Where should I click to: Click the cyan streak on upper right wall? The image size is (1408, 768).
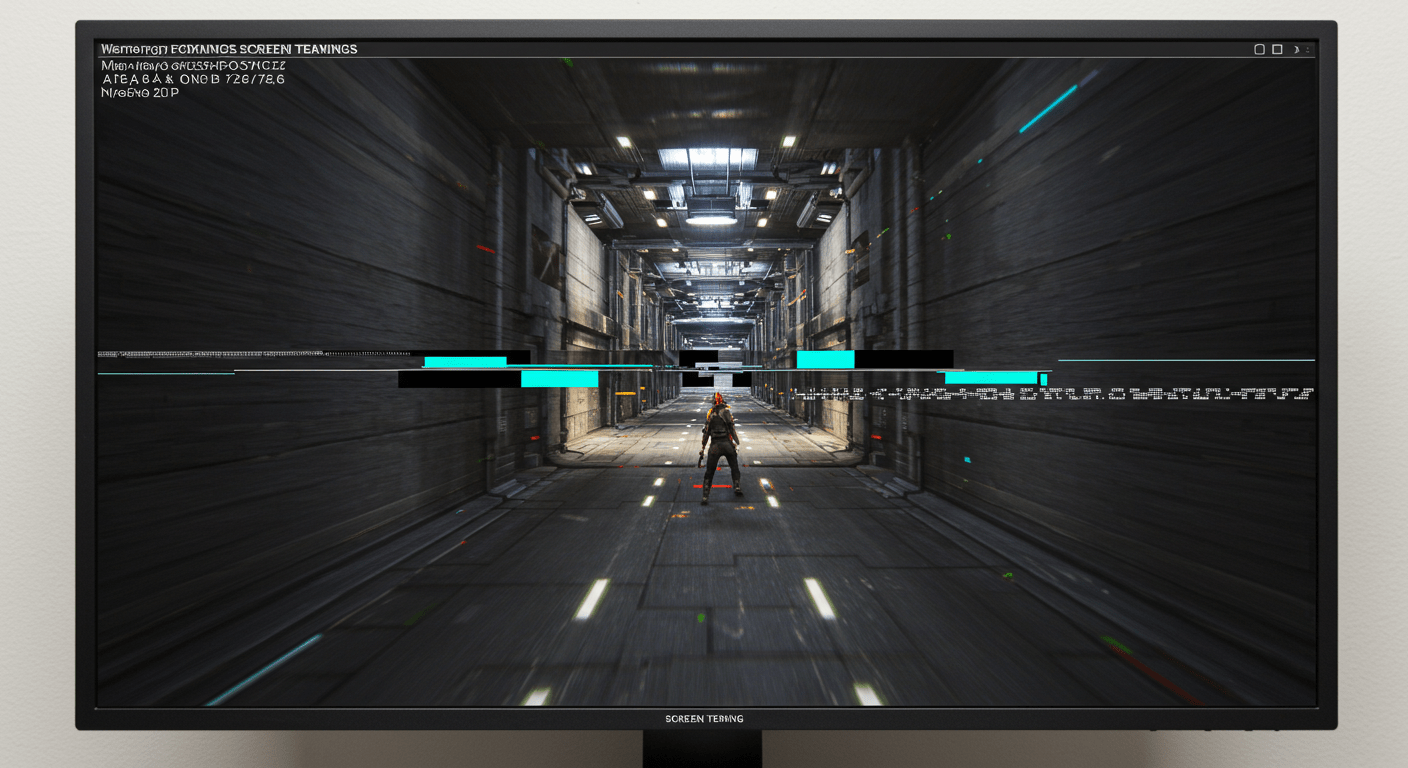click(x=1048, y=109)
